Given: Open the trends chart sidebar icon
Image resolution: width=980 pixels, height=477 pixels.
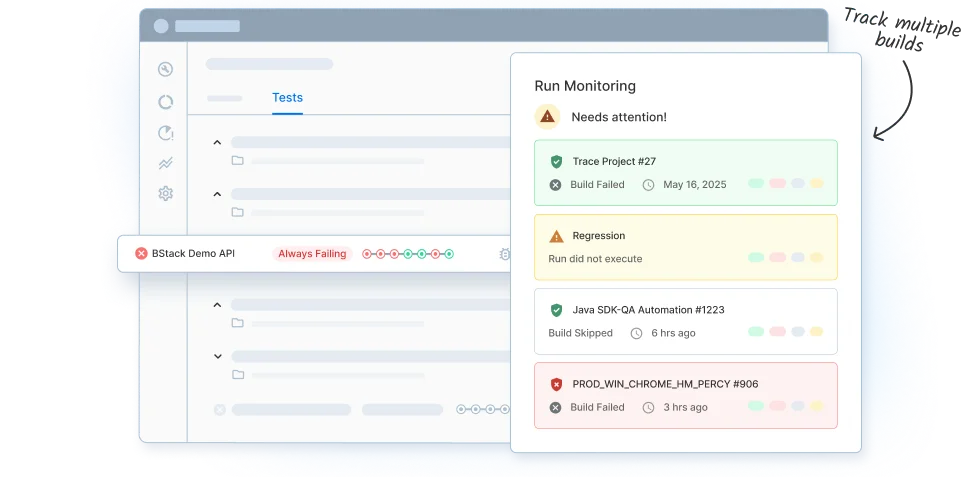Looking at the screenshot, I should point(166,163).
